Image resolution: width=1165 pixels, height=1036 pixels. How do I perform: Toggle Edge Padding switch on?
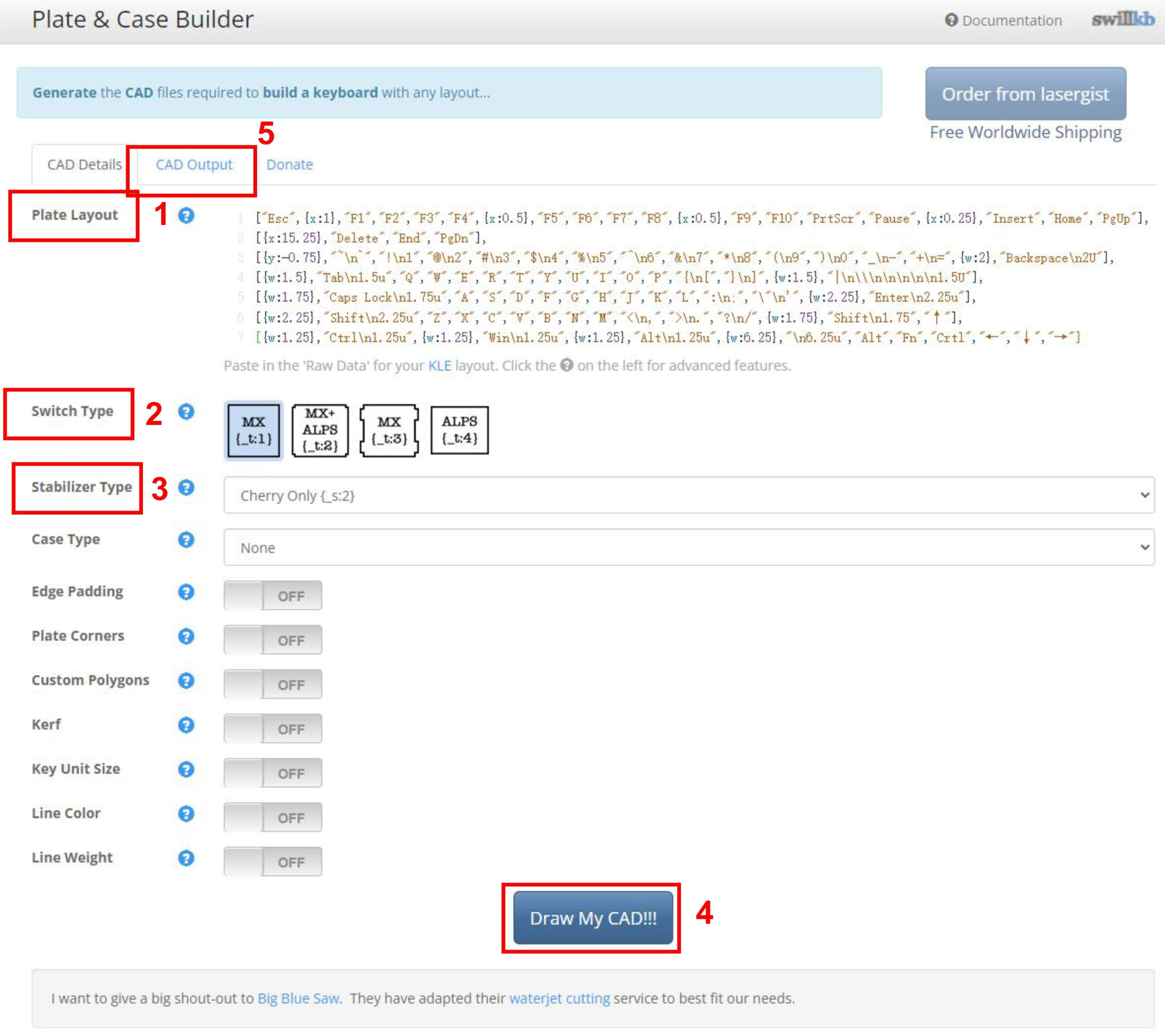[273, 596]
